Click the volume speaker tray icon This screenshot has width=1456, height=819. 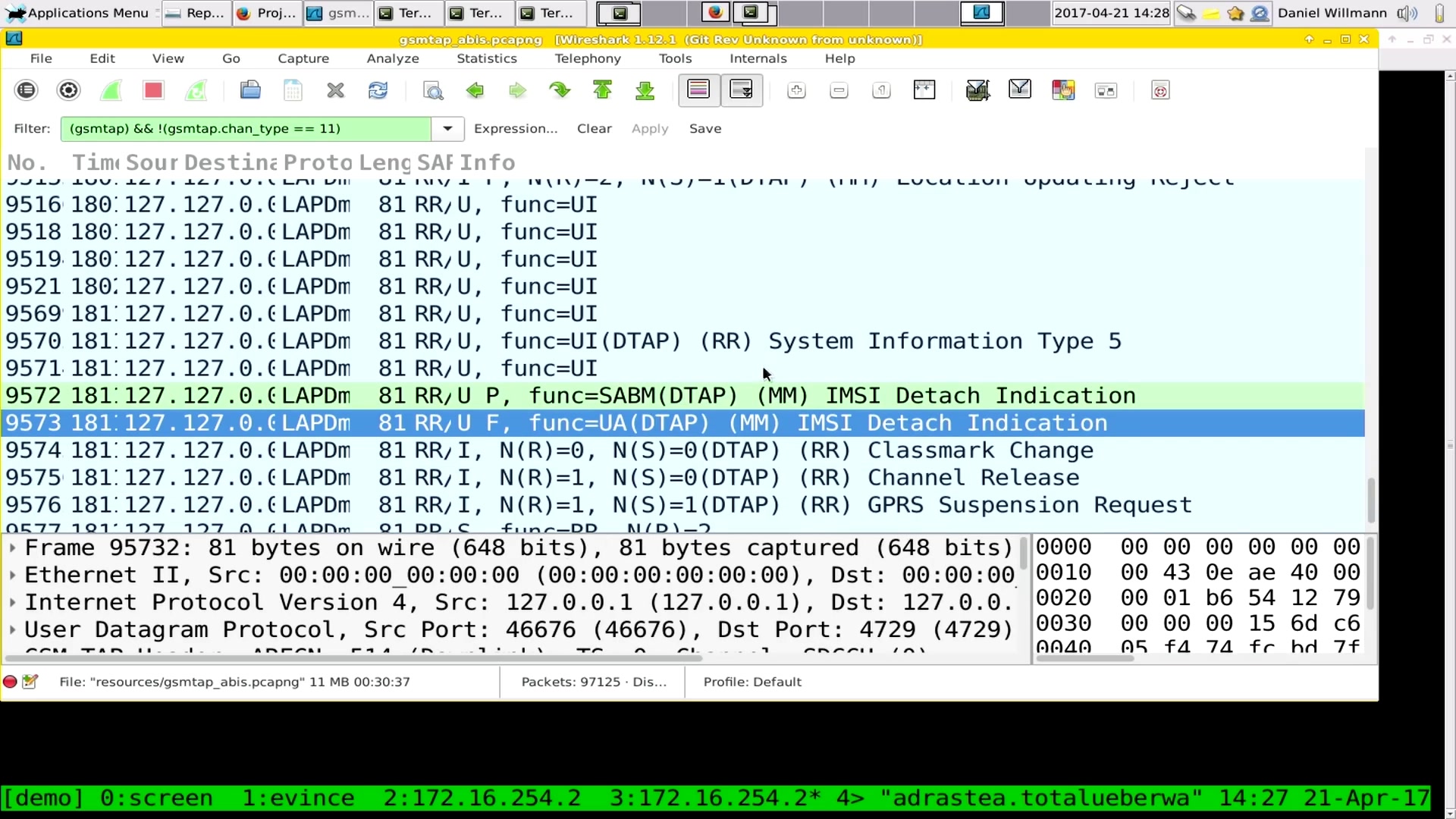point(1407,13)
